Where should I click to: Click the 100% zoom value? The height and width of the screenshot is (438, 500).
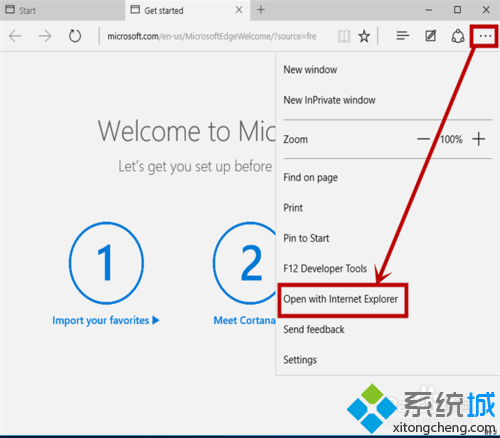point(451,139)
